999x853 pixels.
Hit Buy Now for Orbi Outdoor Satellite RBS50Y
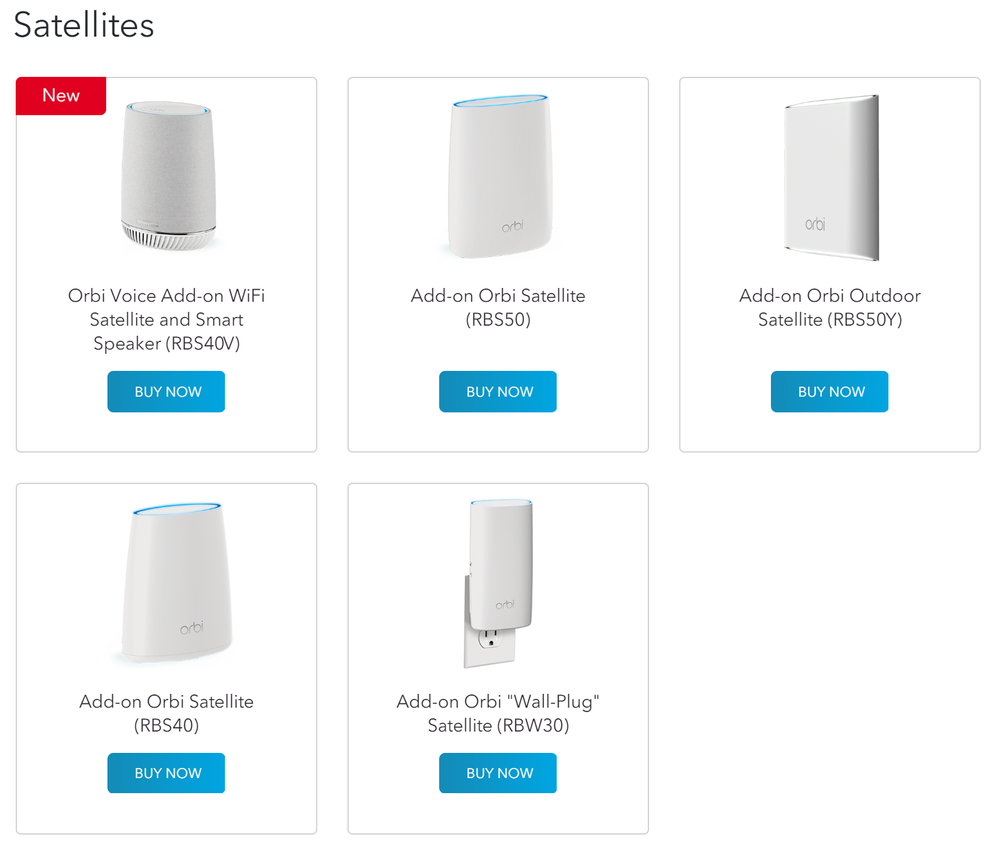pyautogui.click(x=829, y=392)
